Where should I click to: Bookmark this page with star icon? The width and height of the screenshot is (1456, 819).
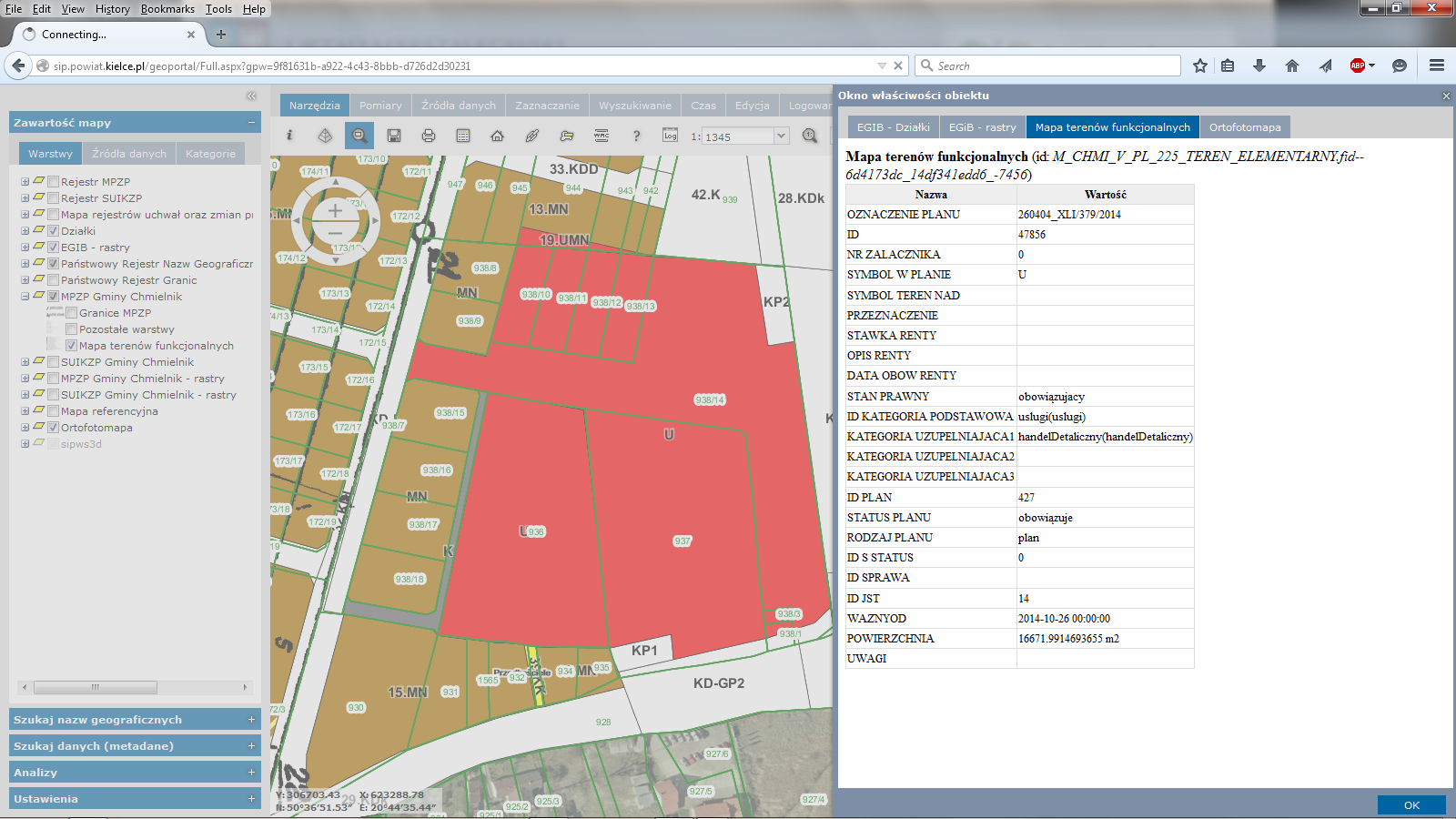pos(1200,66)
